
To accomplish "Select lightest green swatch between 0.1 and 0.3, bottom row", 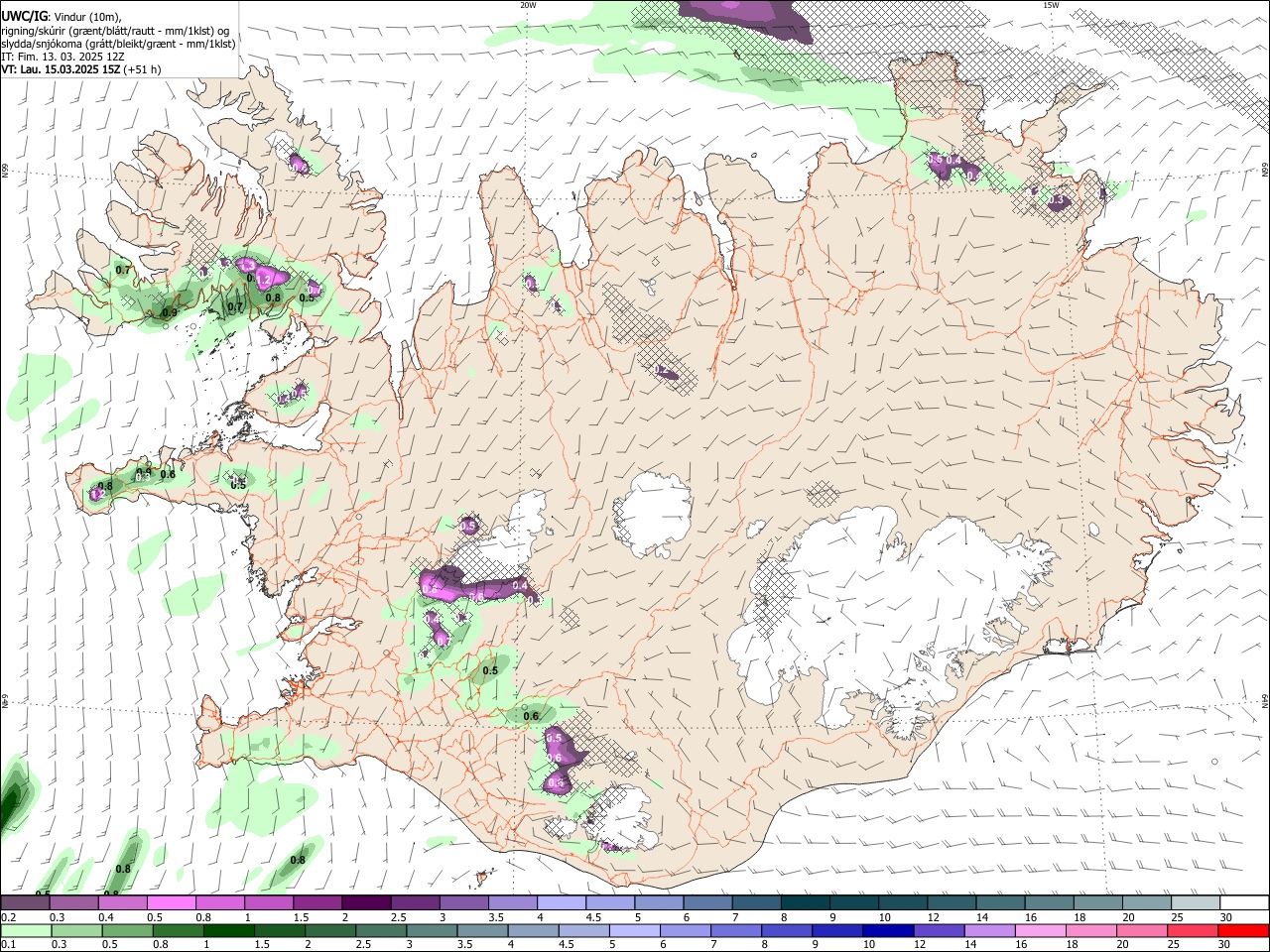I will [x=25, y=930].
